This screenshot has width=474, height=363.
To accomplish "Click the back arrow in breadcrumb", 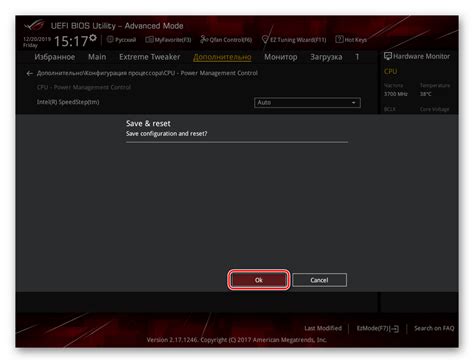I will click(30, 73).
